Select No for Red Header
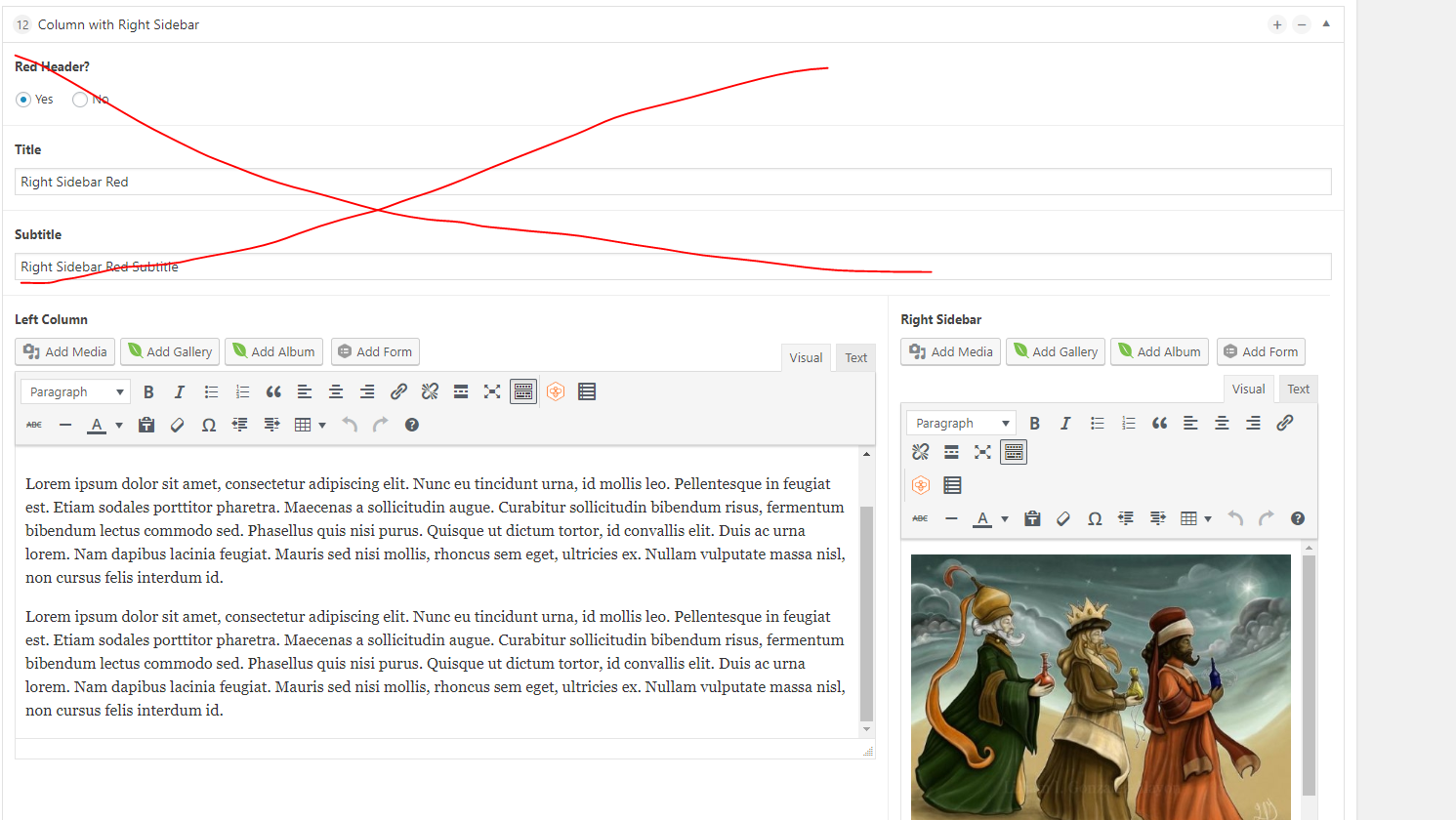Viewport: 1456px width, 820px height. point(80,100)
